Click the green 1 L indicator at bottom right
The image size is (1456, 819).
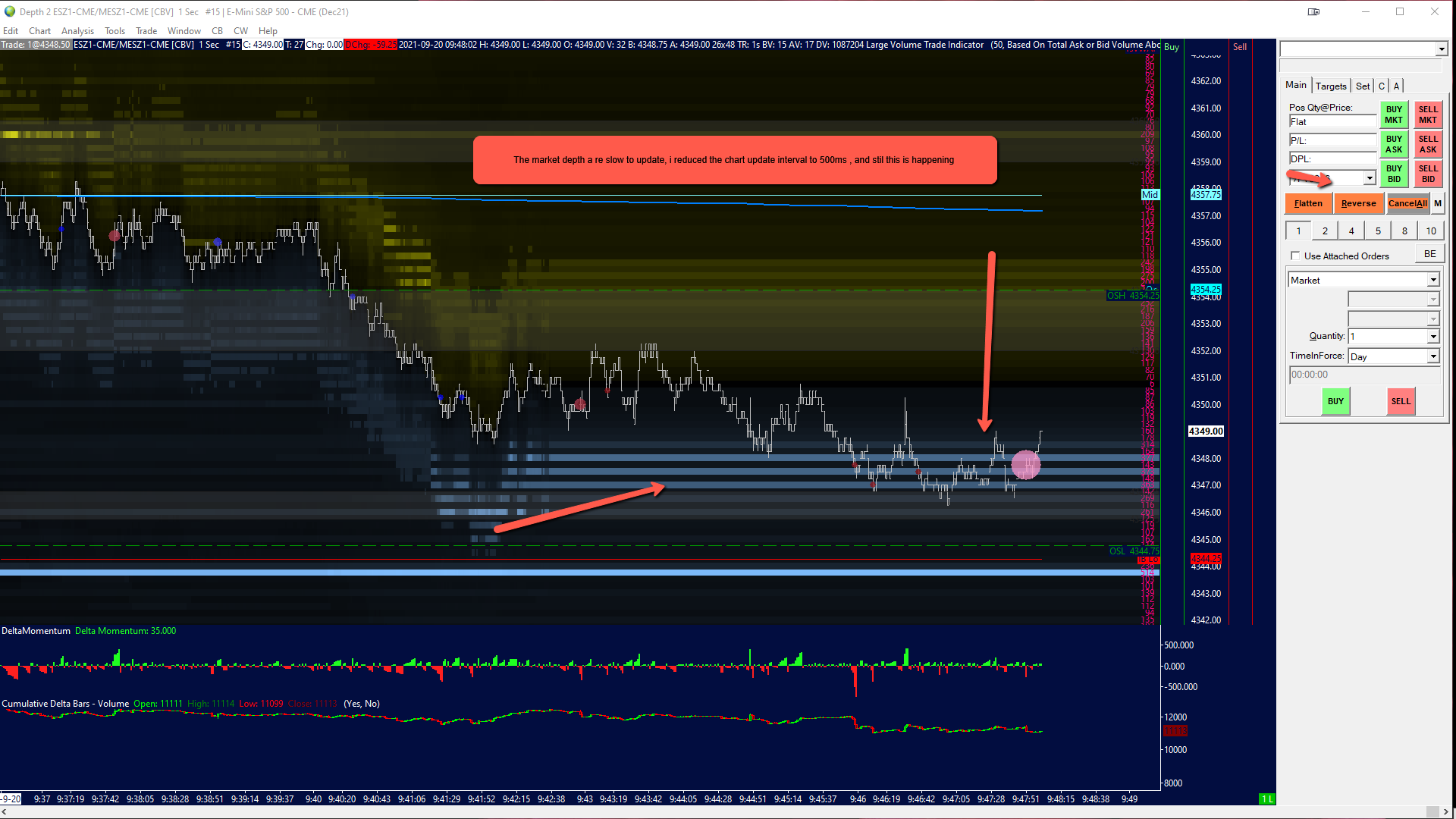coord(1266,799)
